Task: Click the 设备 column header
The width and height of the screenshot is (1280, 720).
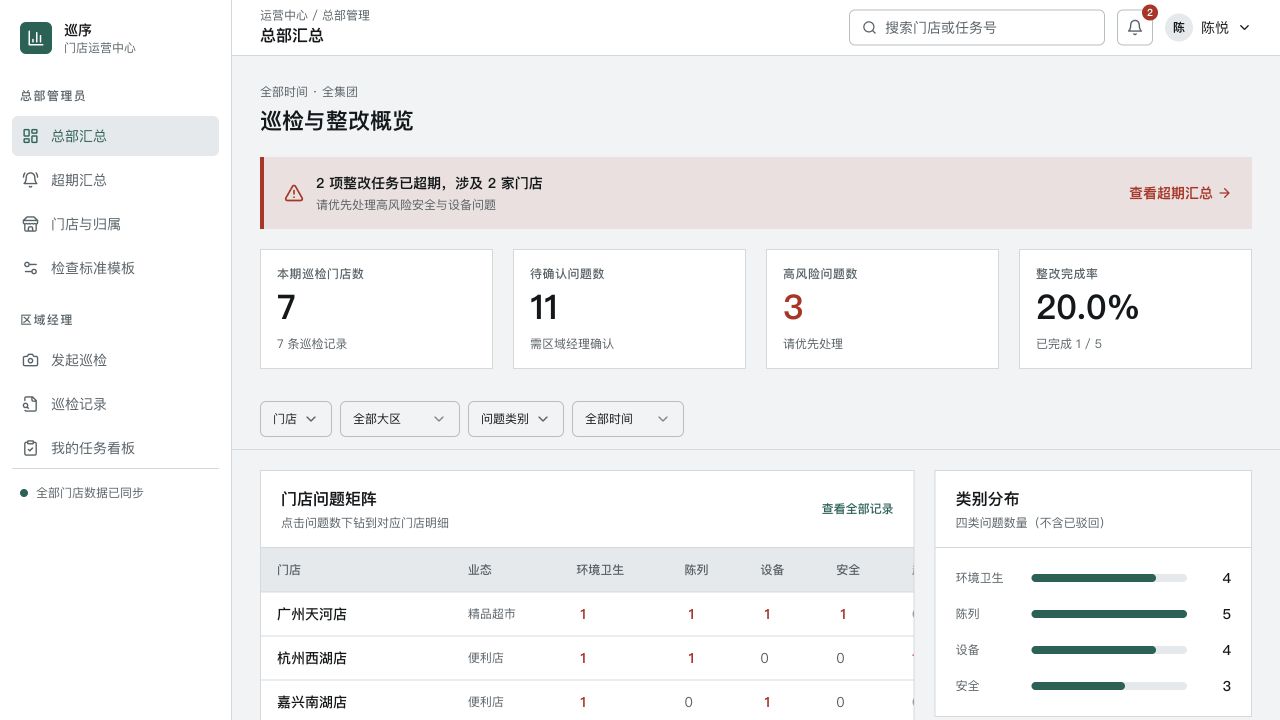Action: click(x=772, y=570)
